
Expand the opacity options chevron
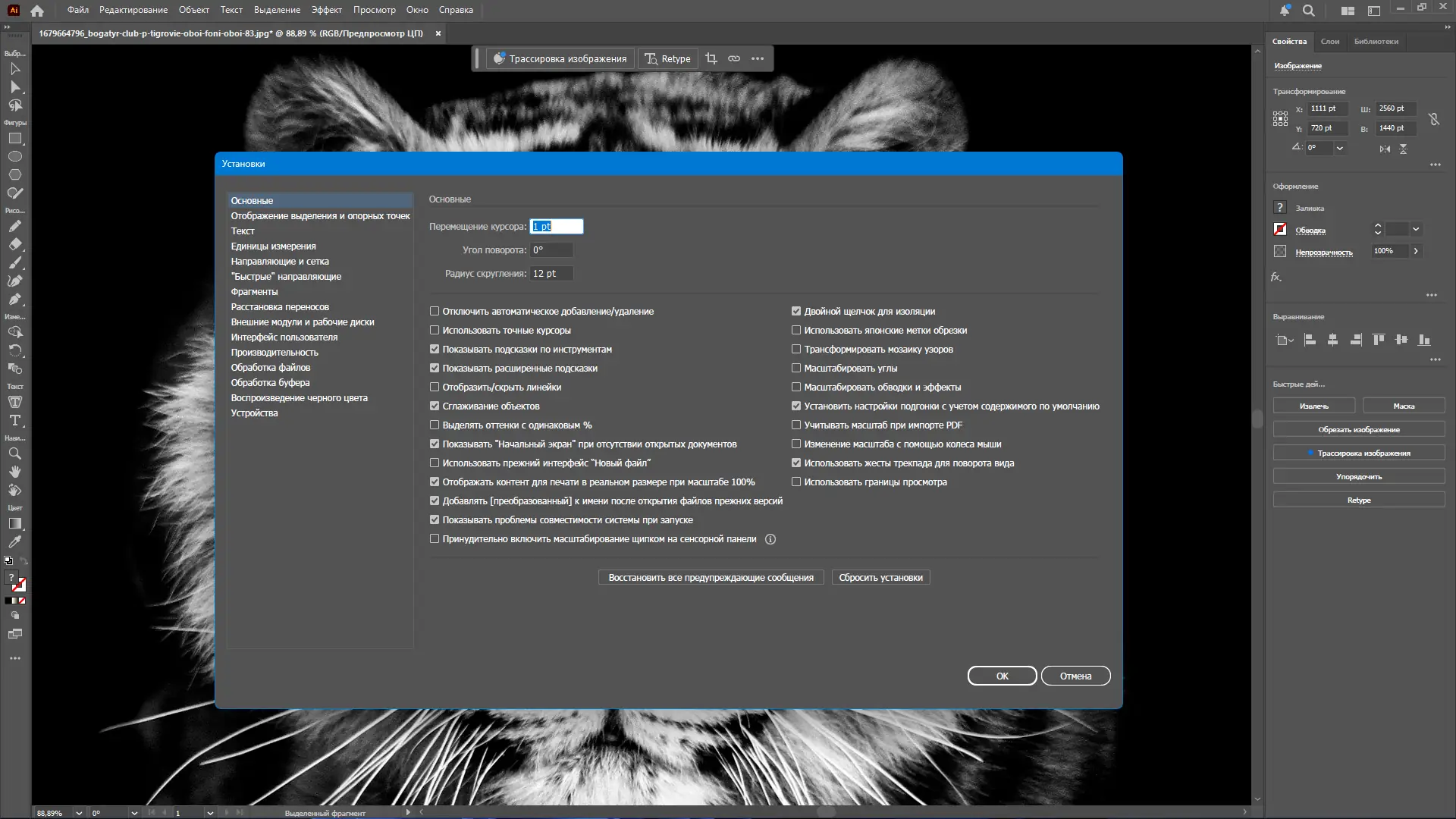pos(1416,251)
